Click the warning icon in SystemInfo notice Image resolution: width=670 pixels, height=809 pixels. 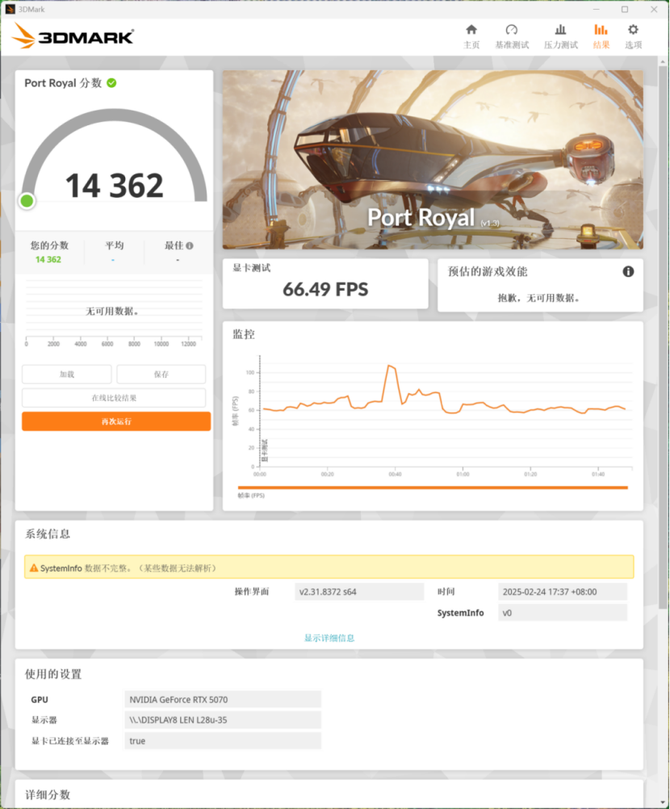34,568
